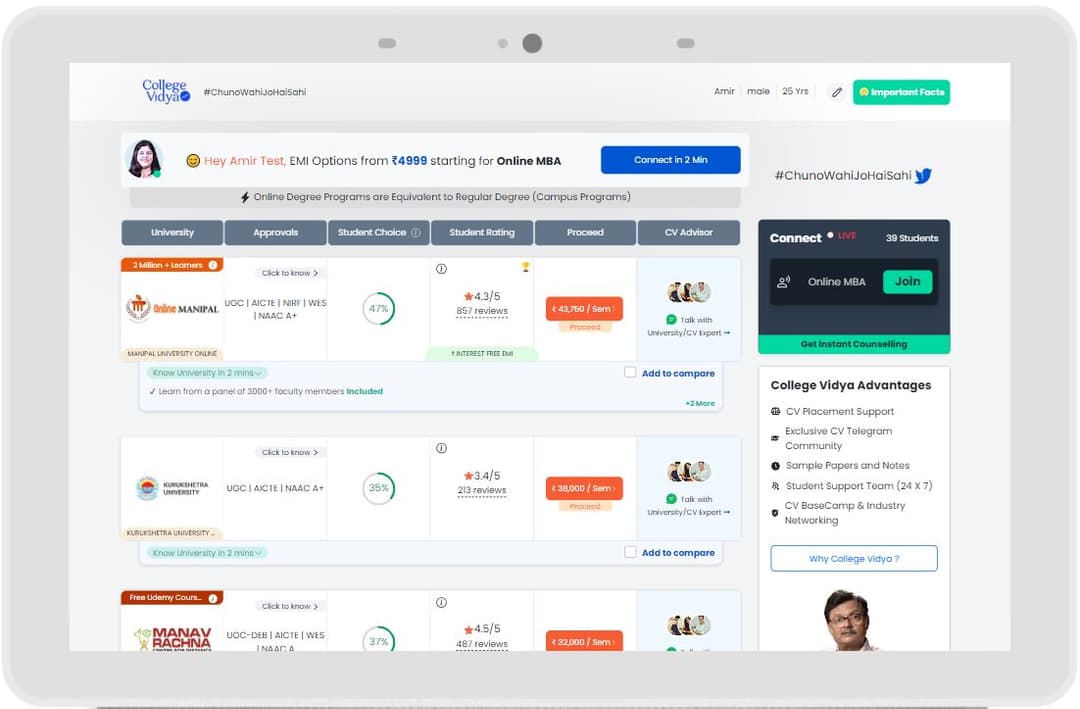Select the Student Rating column header
Image resolution: width=1080 pixels, height=709 pixels.
[482, 232]
